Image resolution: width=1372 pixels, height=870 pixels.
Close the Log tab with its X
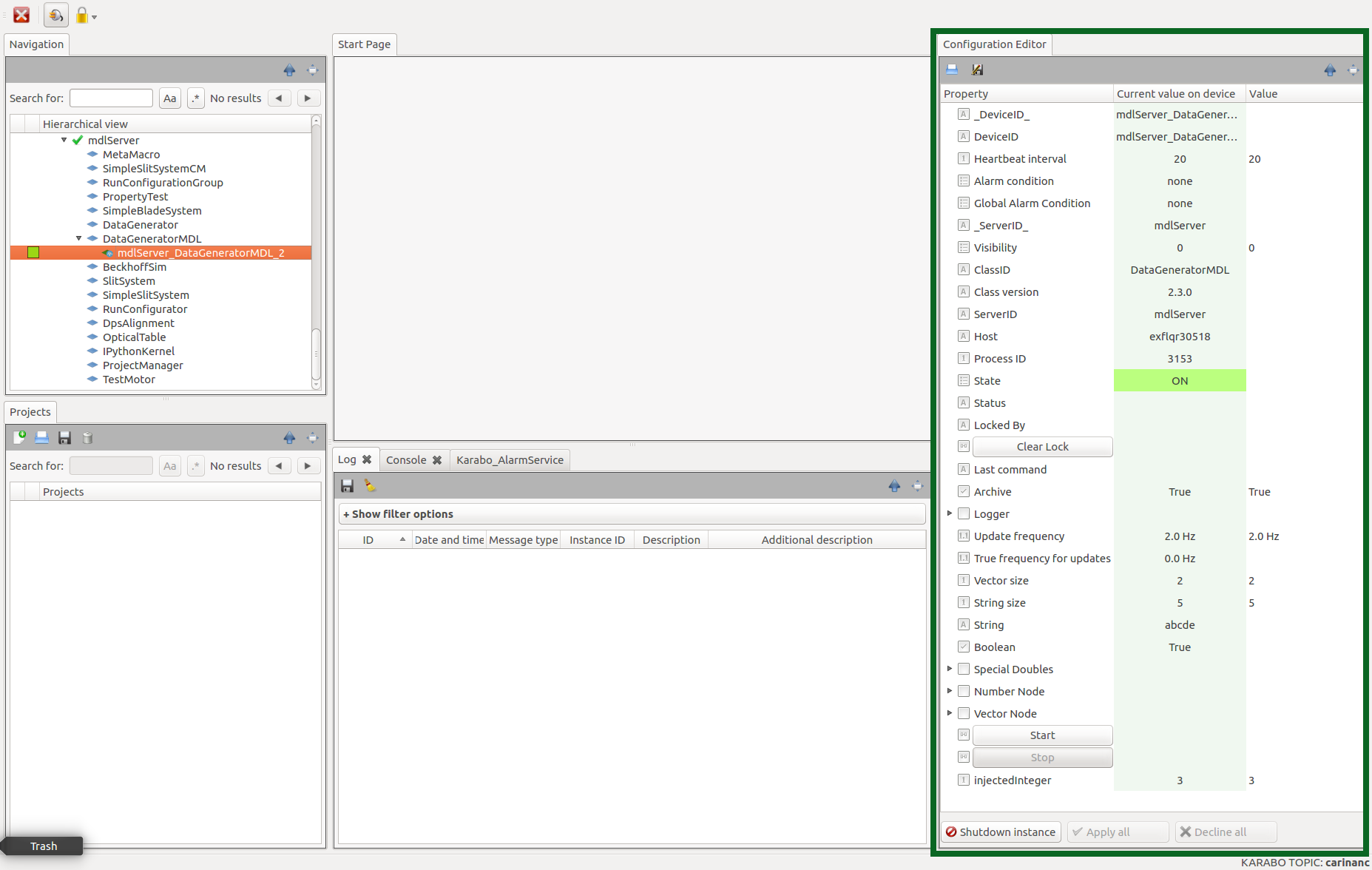pyautogui.click(x=367, y=459)
